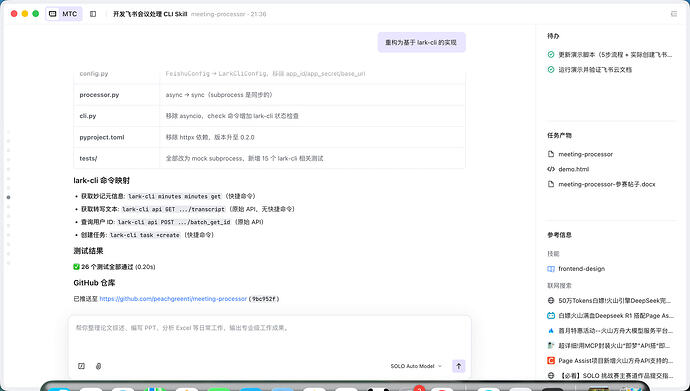
Task: Open the SOLO Auto Model dropdown
Action: [416, 366]
